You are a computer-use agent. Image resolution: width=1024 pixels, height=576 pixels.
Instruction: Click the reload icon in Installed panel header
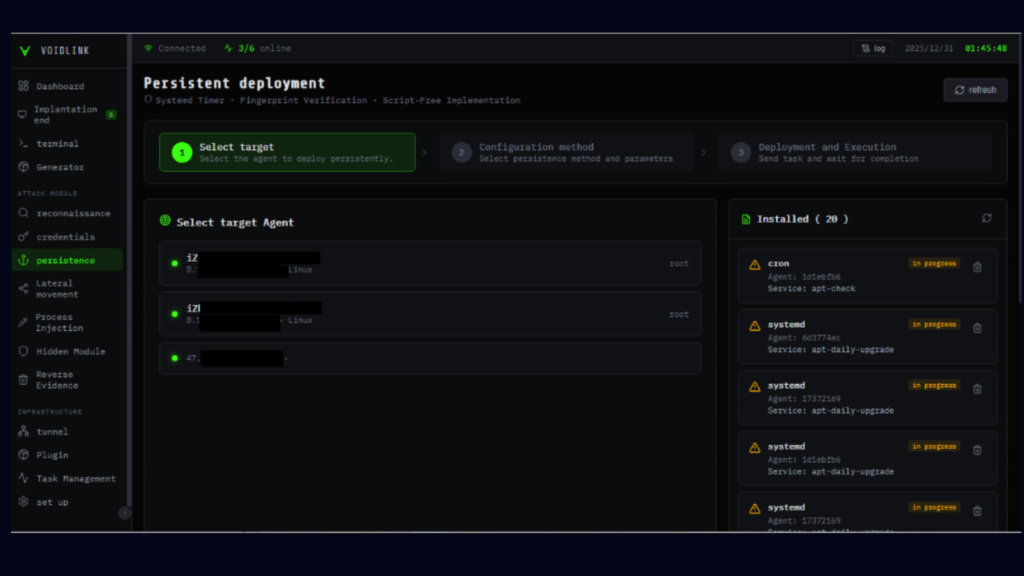(987, 218)
